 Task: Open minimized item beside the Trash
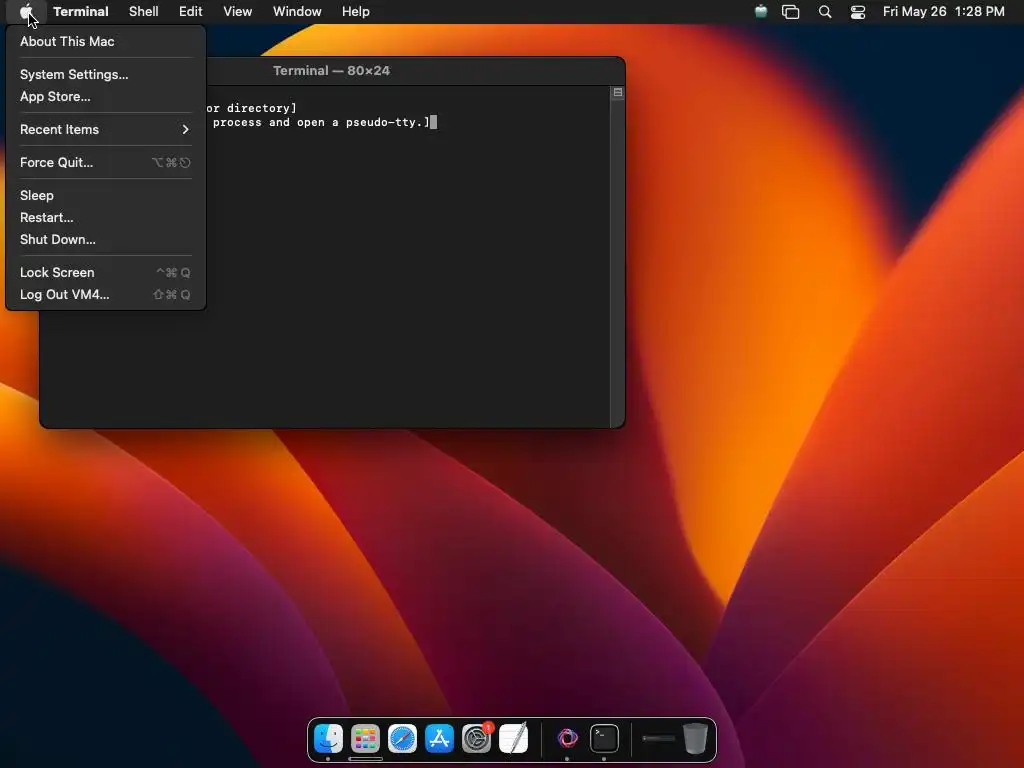tap(658, 739)
